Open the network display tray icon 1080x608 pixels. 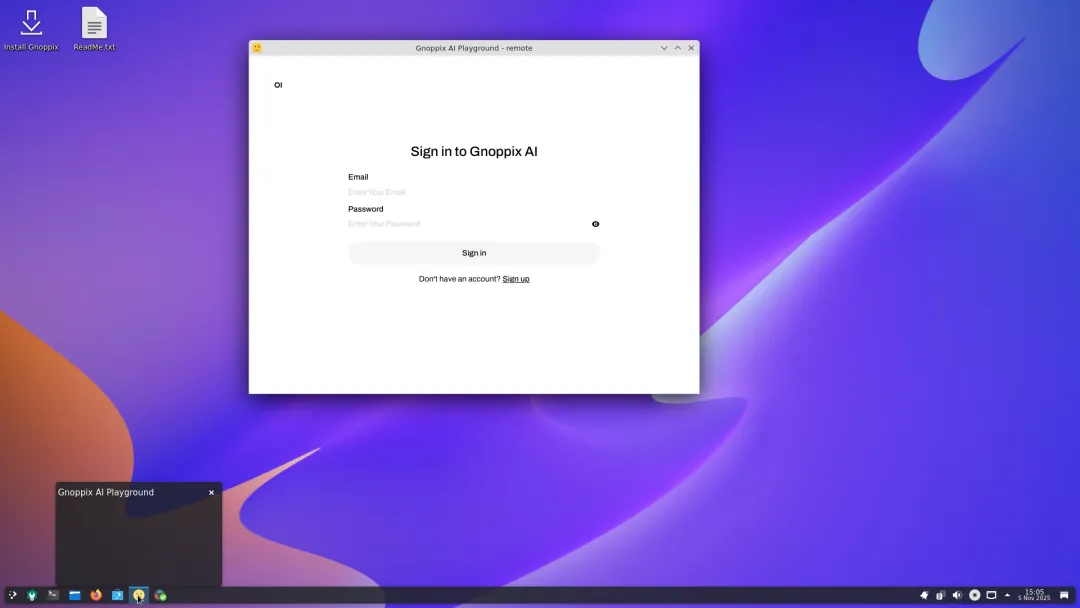(x=991, y=595)
